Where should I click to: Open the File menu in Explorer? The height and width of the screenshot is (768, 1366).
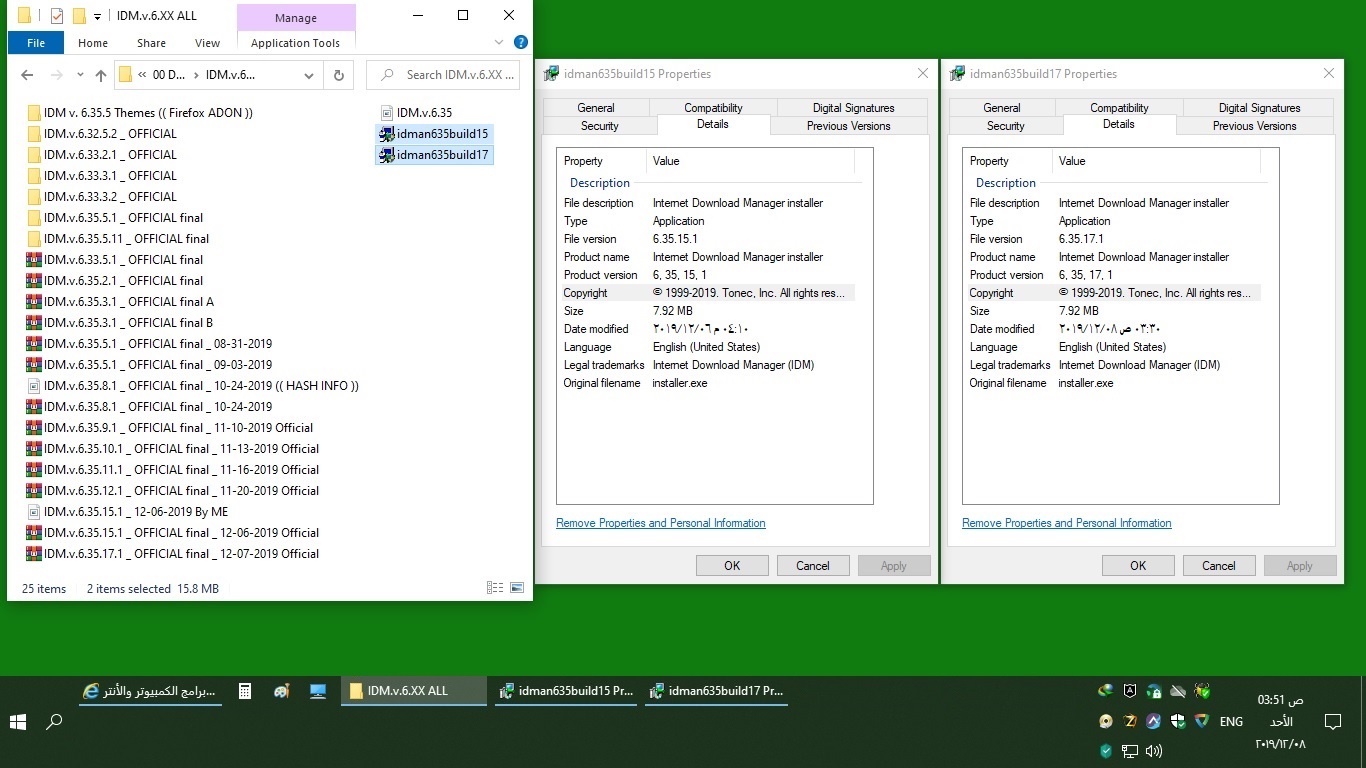[36, 43]
